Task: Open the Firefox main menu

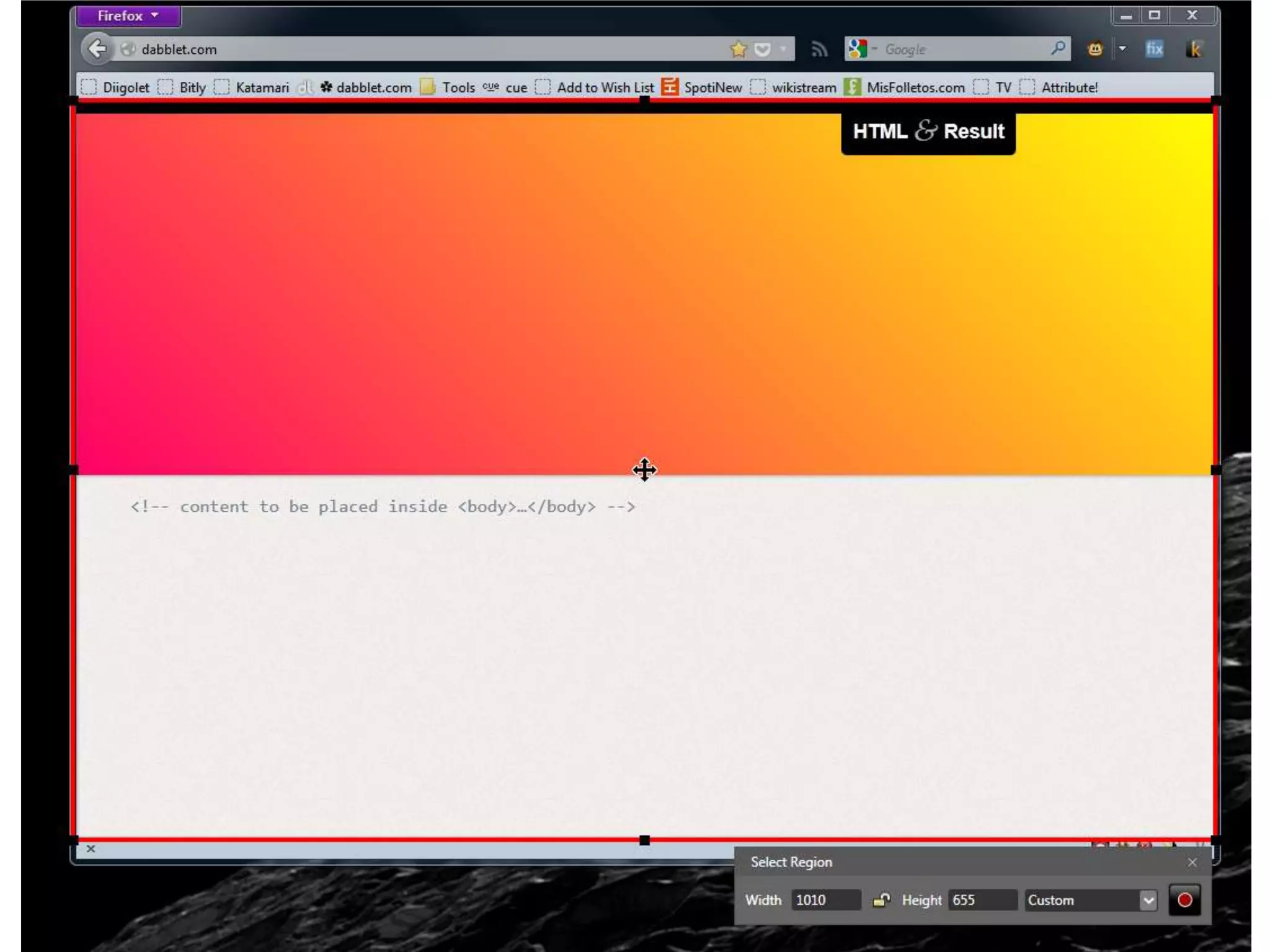Action: coord(128,16)
